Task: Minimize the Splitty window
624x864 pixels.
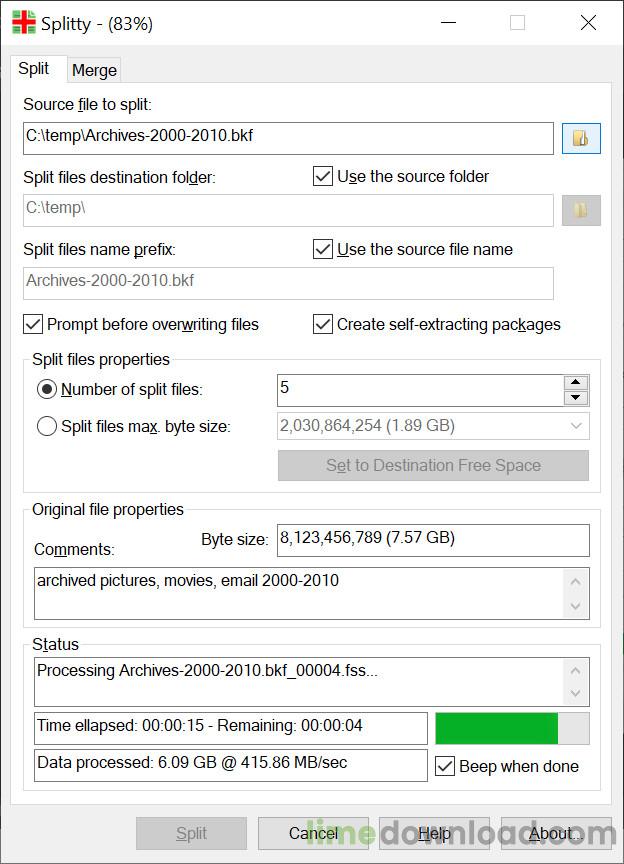Action: (449, 23)
